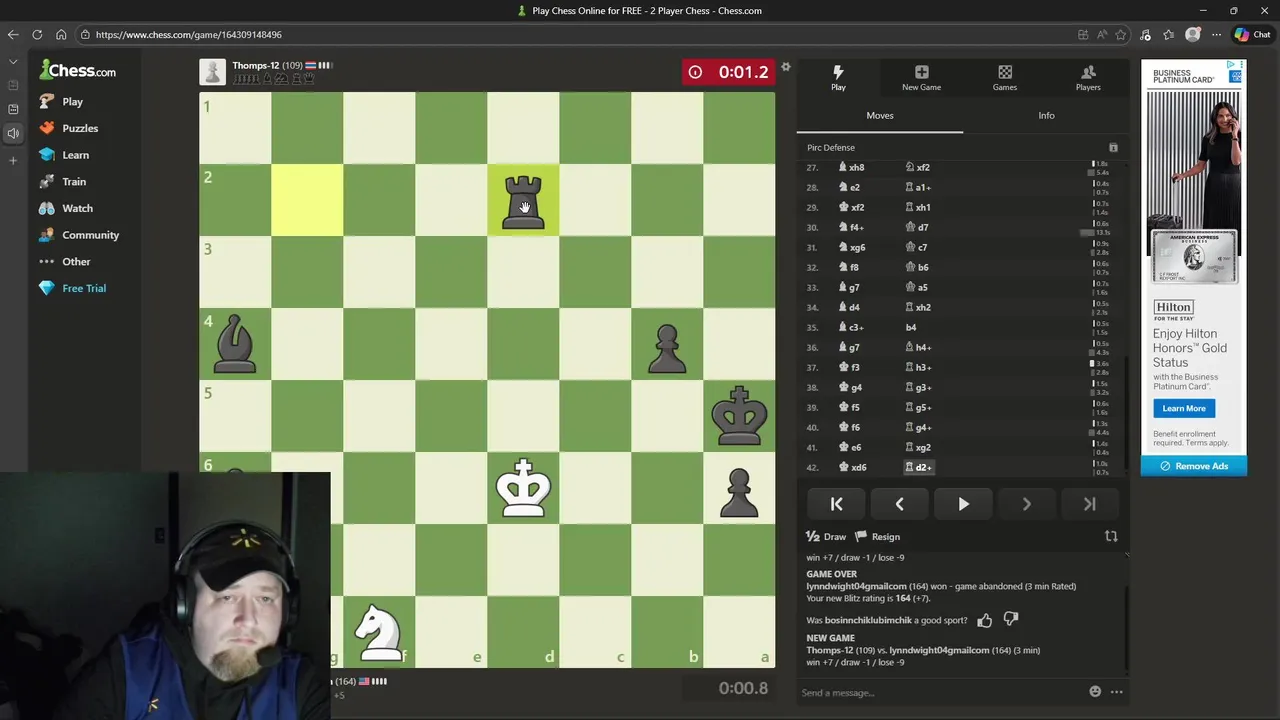This screenshot has width=1280, height=720.
Task: Jump to the first move
Action: pos(837,504)
